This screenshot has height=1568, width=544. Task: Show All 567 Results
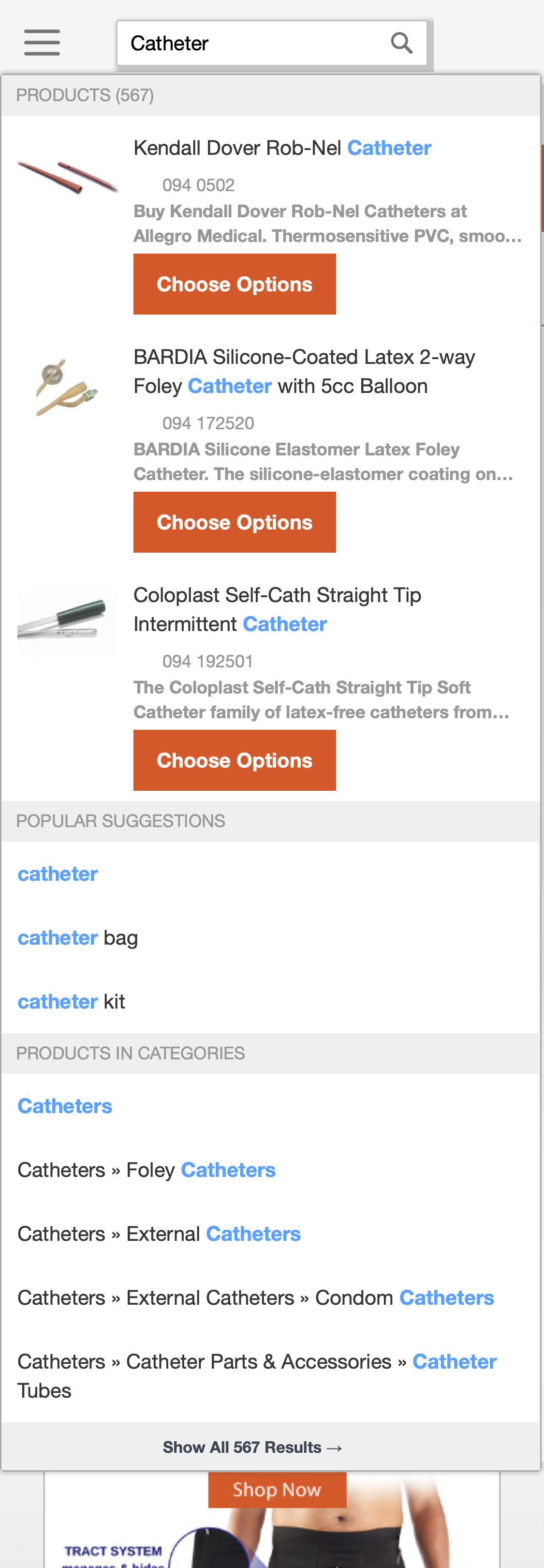[252, 1447]
